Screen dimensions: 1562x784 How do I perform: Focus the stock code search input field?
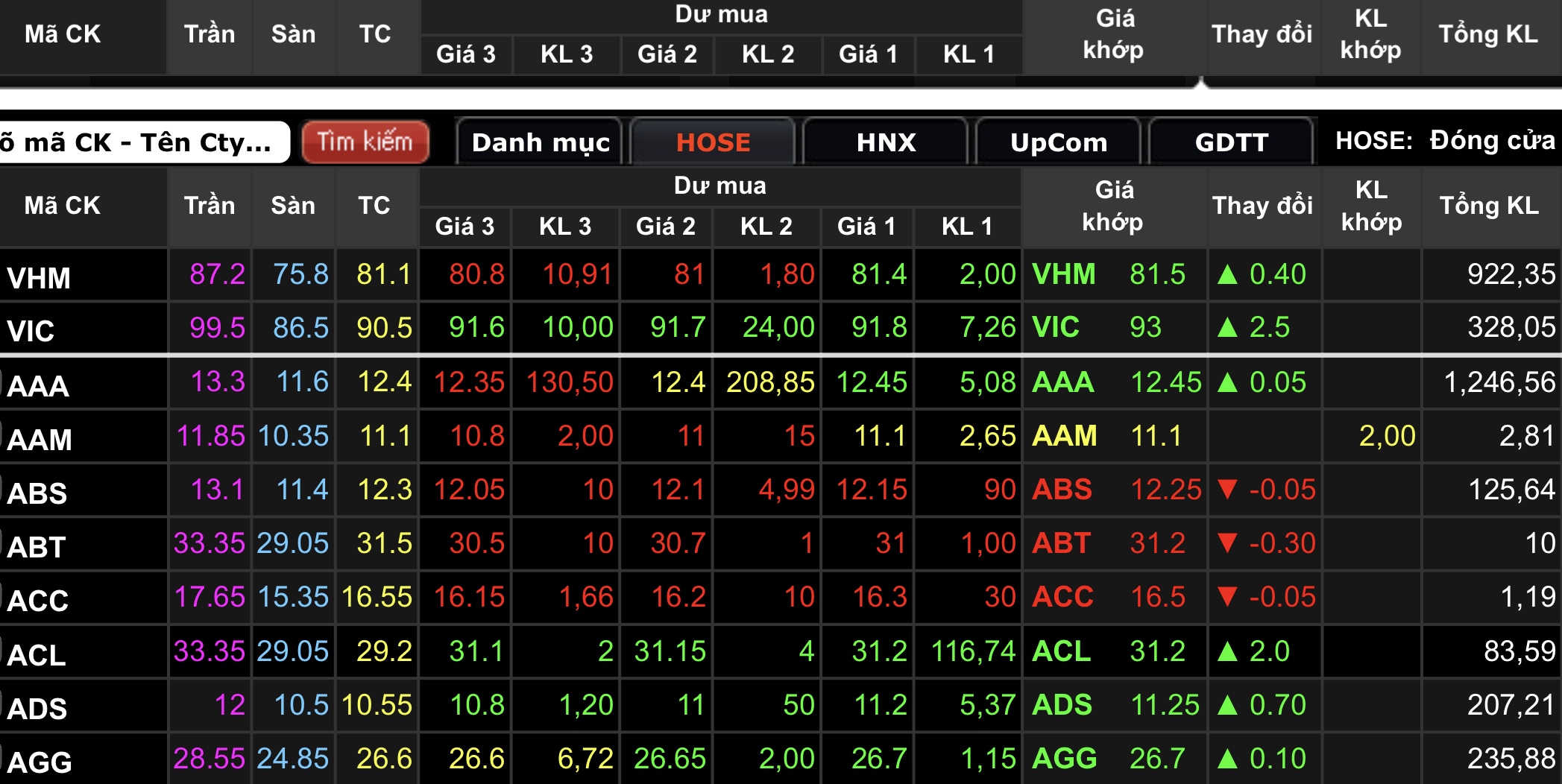pos(142,142)
